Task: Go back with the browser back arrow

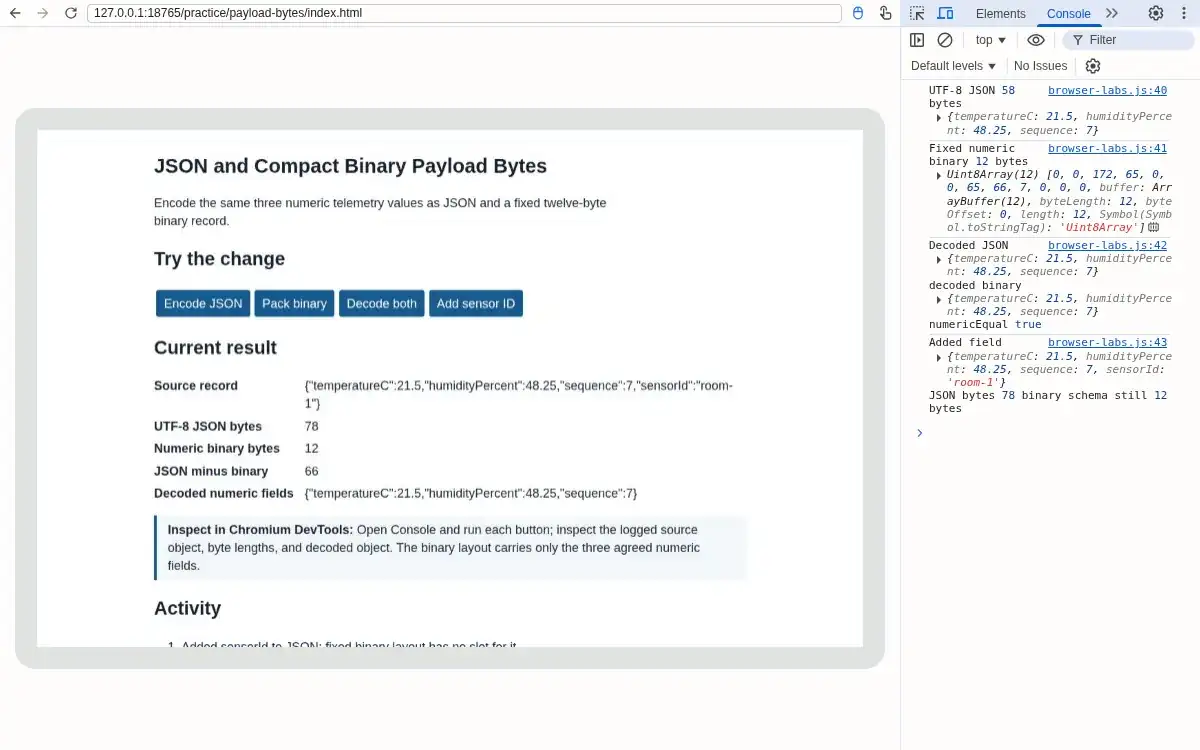Action: 15,14
